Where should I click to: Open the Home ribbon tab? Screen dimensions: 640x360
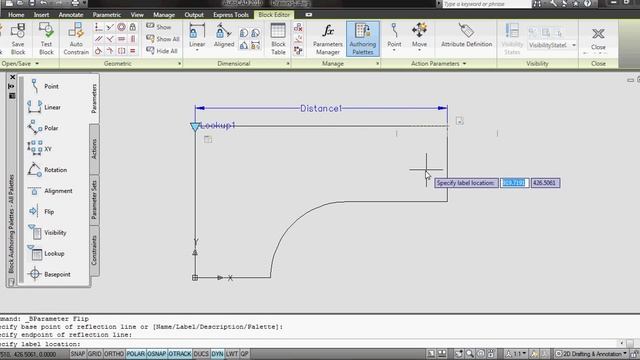16,15
